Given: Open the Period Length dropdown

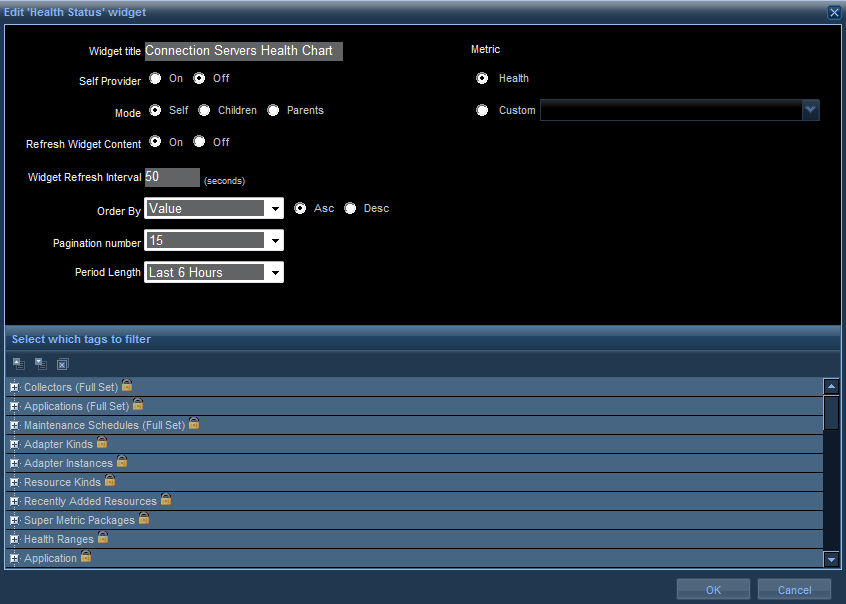Looking at the screenshot, I should pyautogui.click(x=274, y=272).
